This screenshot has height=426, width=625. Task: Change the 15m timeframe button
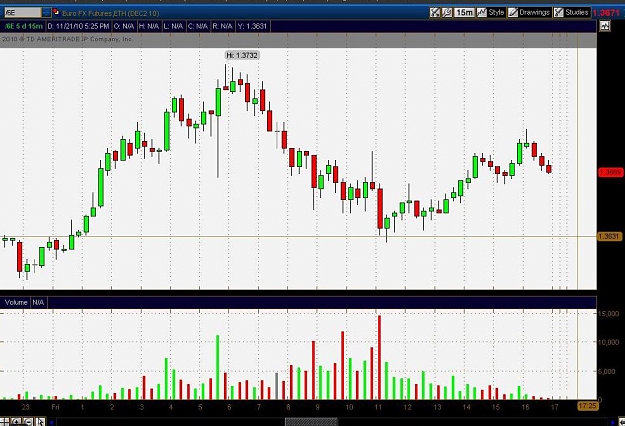tap(464, 13)
